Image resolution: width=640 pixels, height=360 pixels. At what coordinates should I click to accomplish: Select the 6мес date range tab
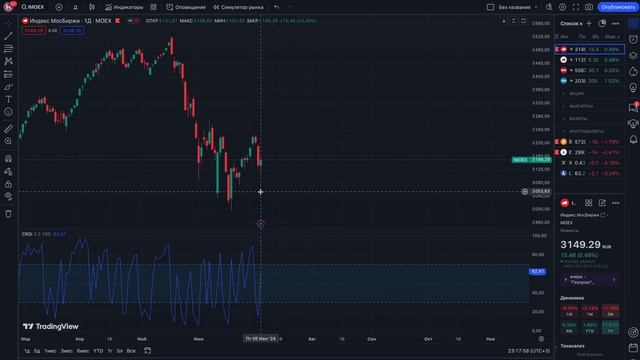coord(82,351)
